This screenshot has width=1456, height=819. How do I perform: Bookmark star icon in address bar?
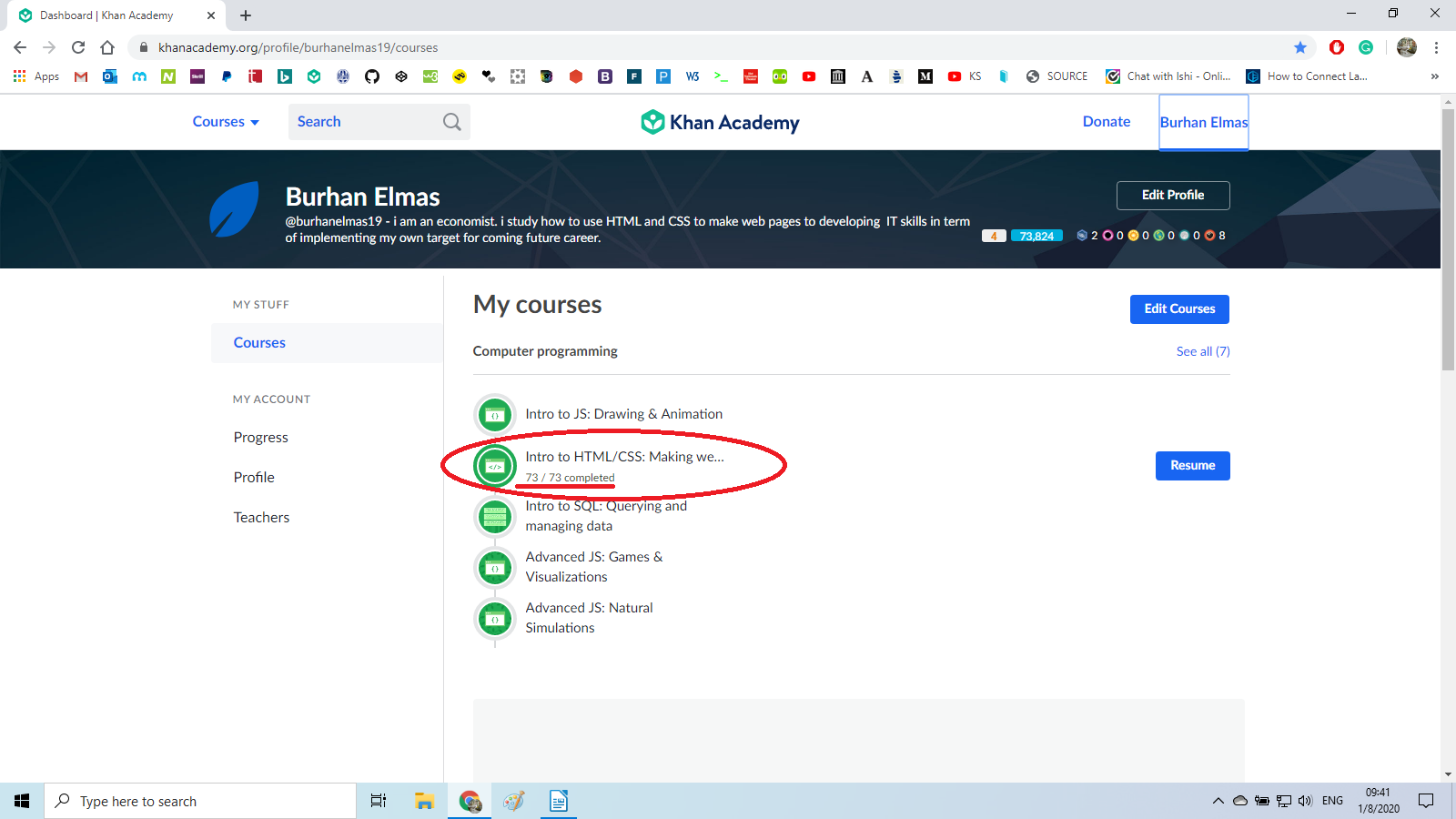click(x=1300, y=47)
